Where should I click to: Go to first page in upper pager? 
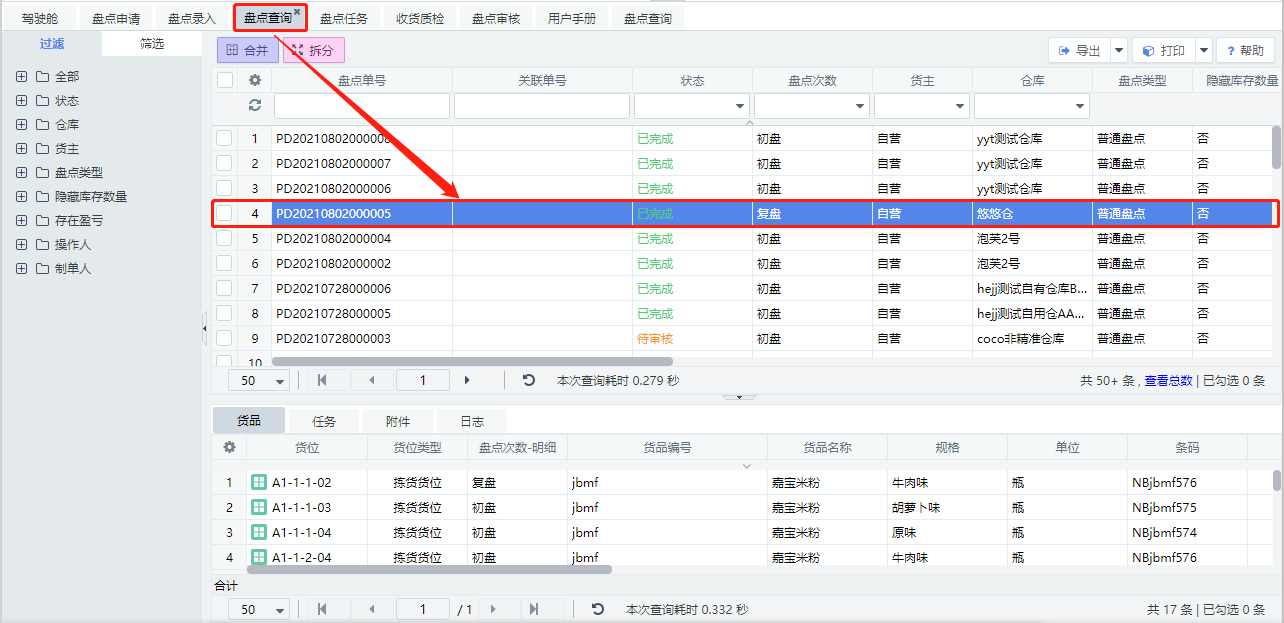coord(322,380)
